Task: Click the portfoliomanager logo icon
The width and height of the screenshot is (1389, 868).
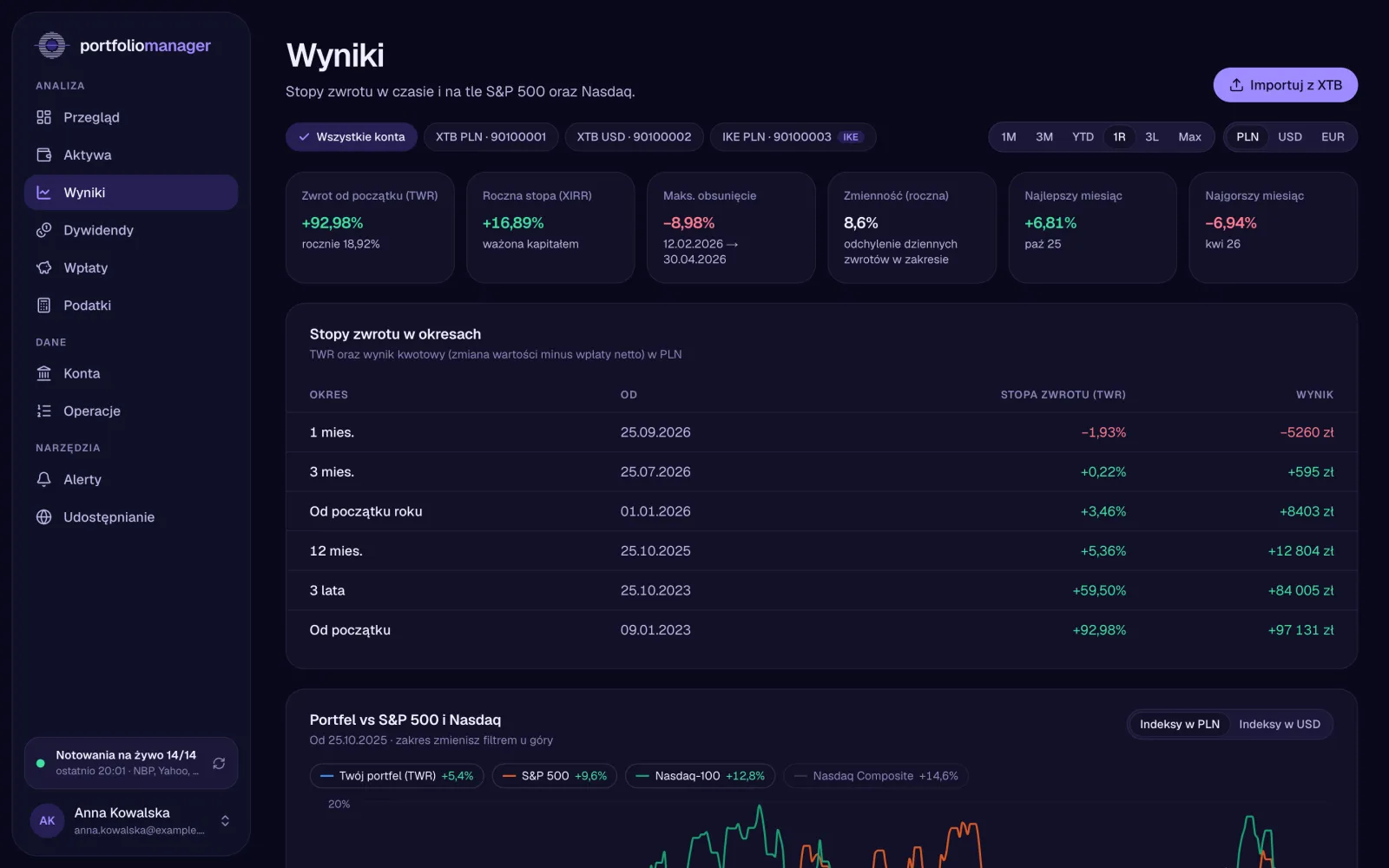Action: coord(52,45)
